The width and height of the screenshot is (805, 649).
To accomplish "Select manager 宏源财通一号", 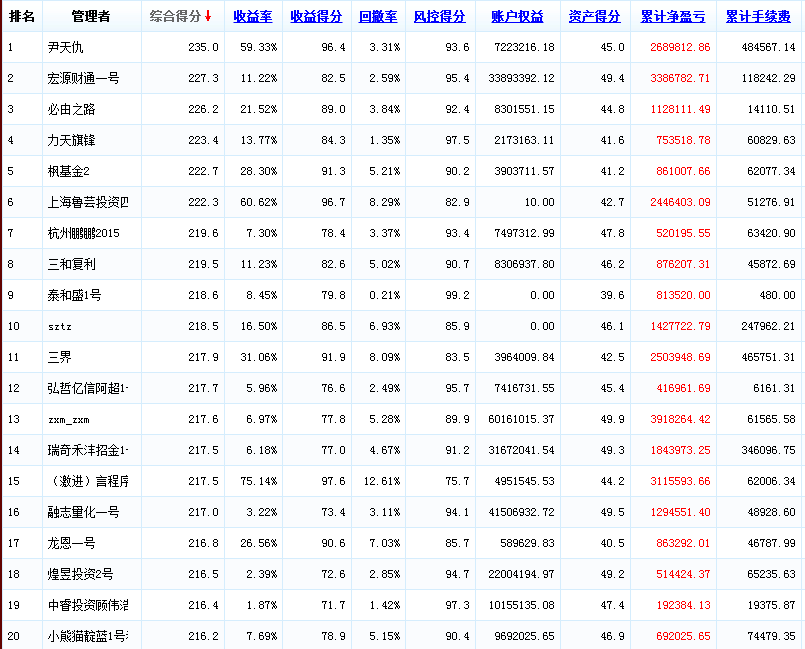I will [83, 78].
